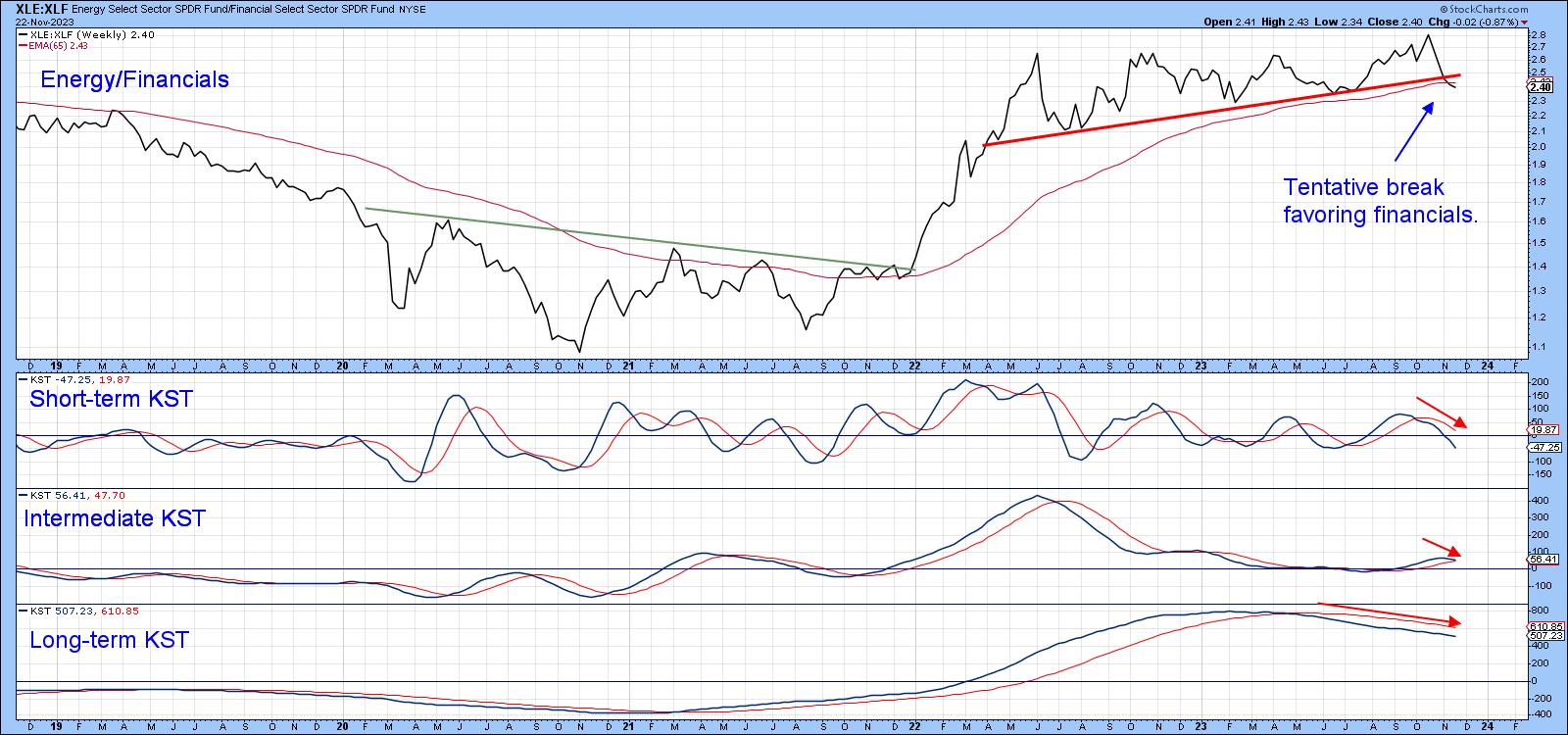Click the Energy/Financials chart label

click(134, 79)
